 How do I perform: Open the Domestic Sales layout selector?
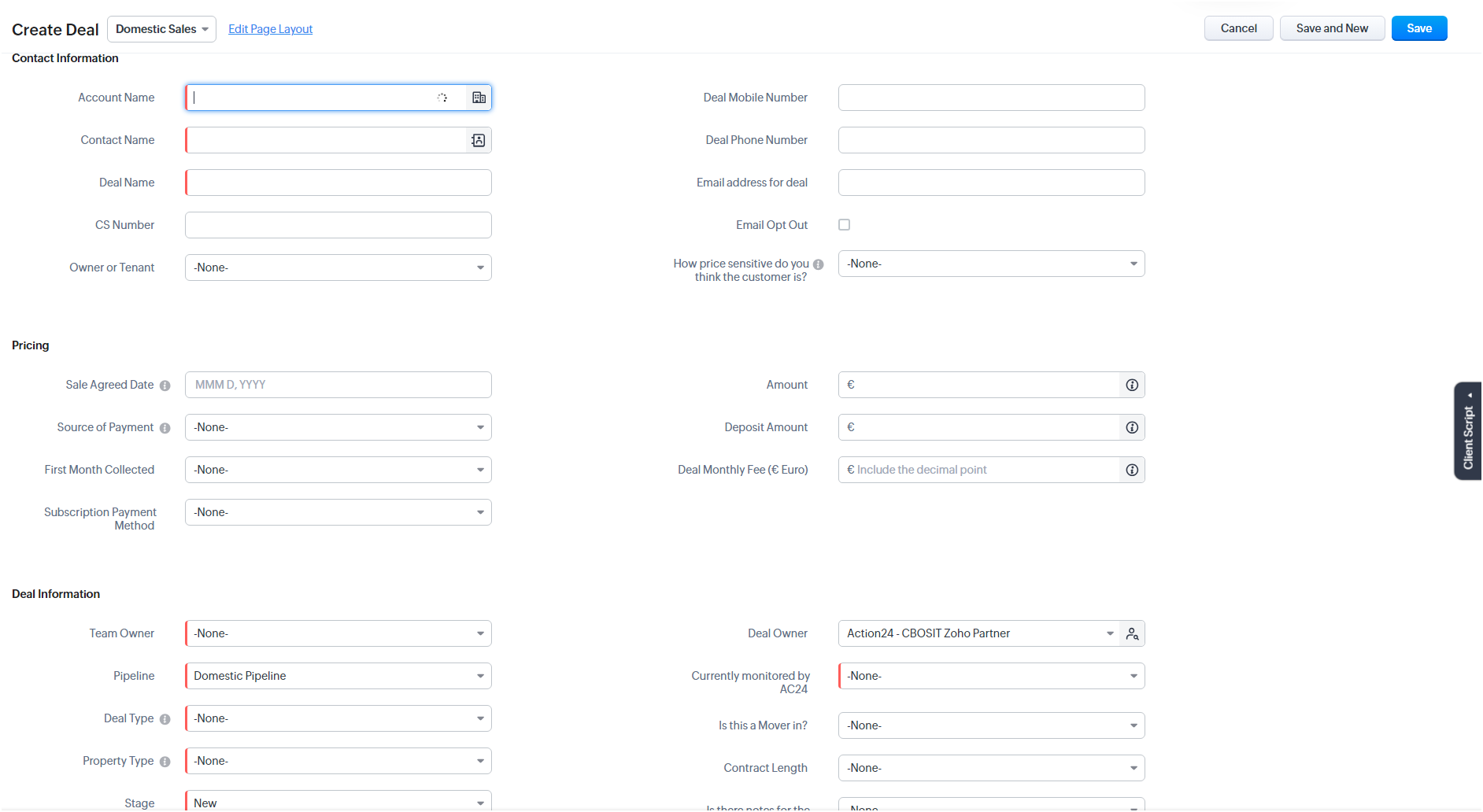click(161, 29)
